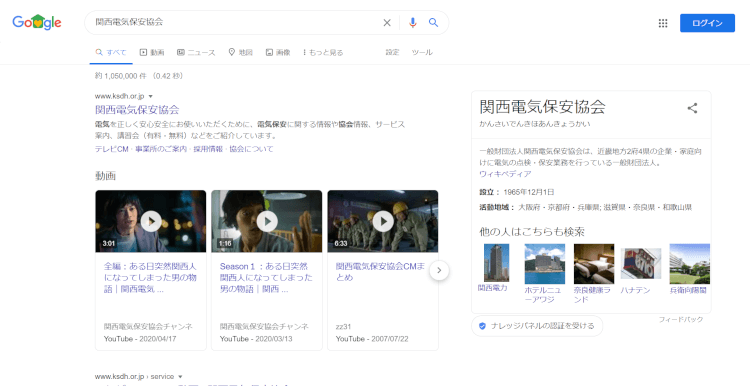Switch to the ニュース tab
Viewport: 750px width, 386px height.
tap(196, 52)
